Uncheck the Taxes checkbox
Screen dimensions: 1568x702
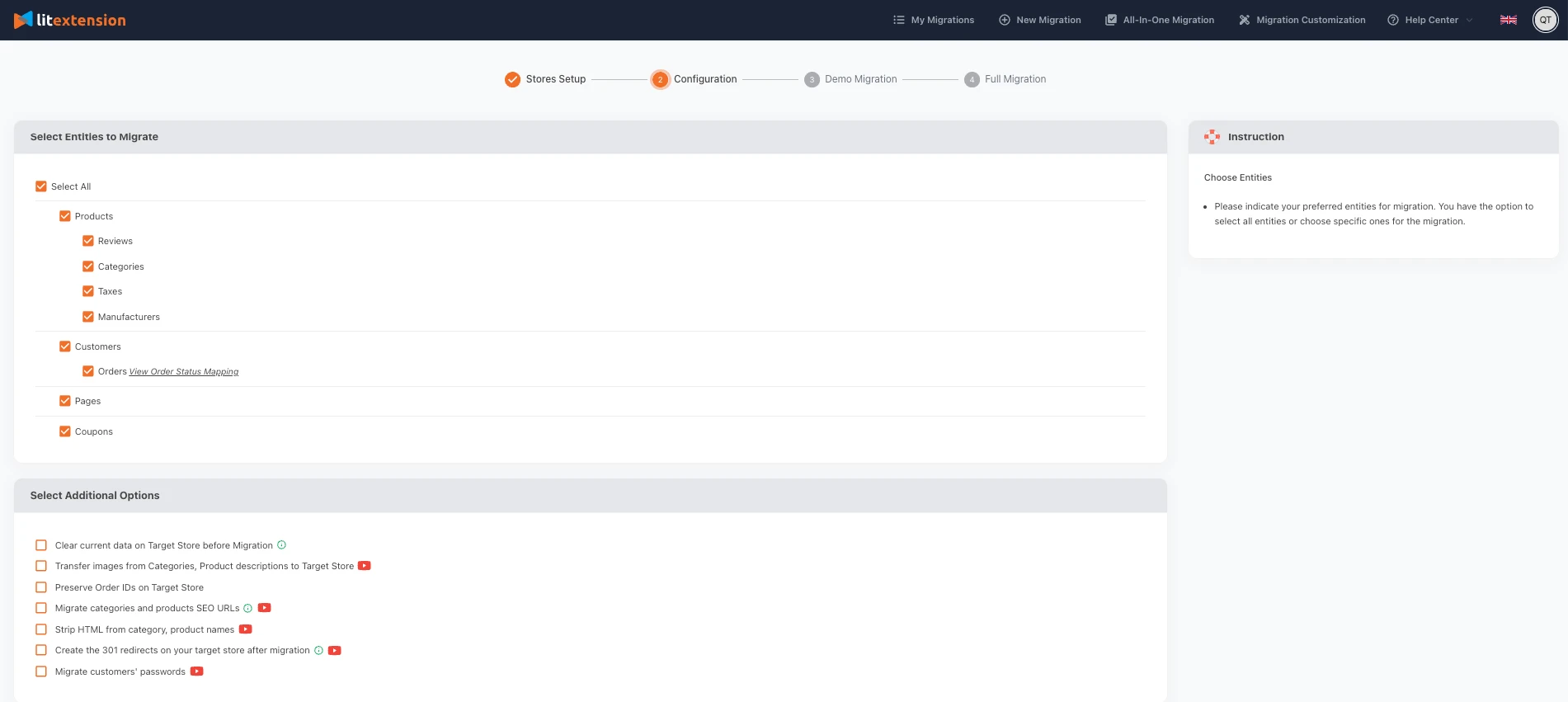[x=87, y=291]
